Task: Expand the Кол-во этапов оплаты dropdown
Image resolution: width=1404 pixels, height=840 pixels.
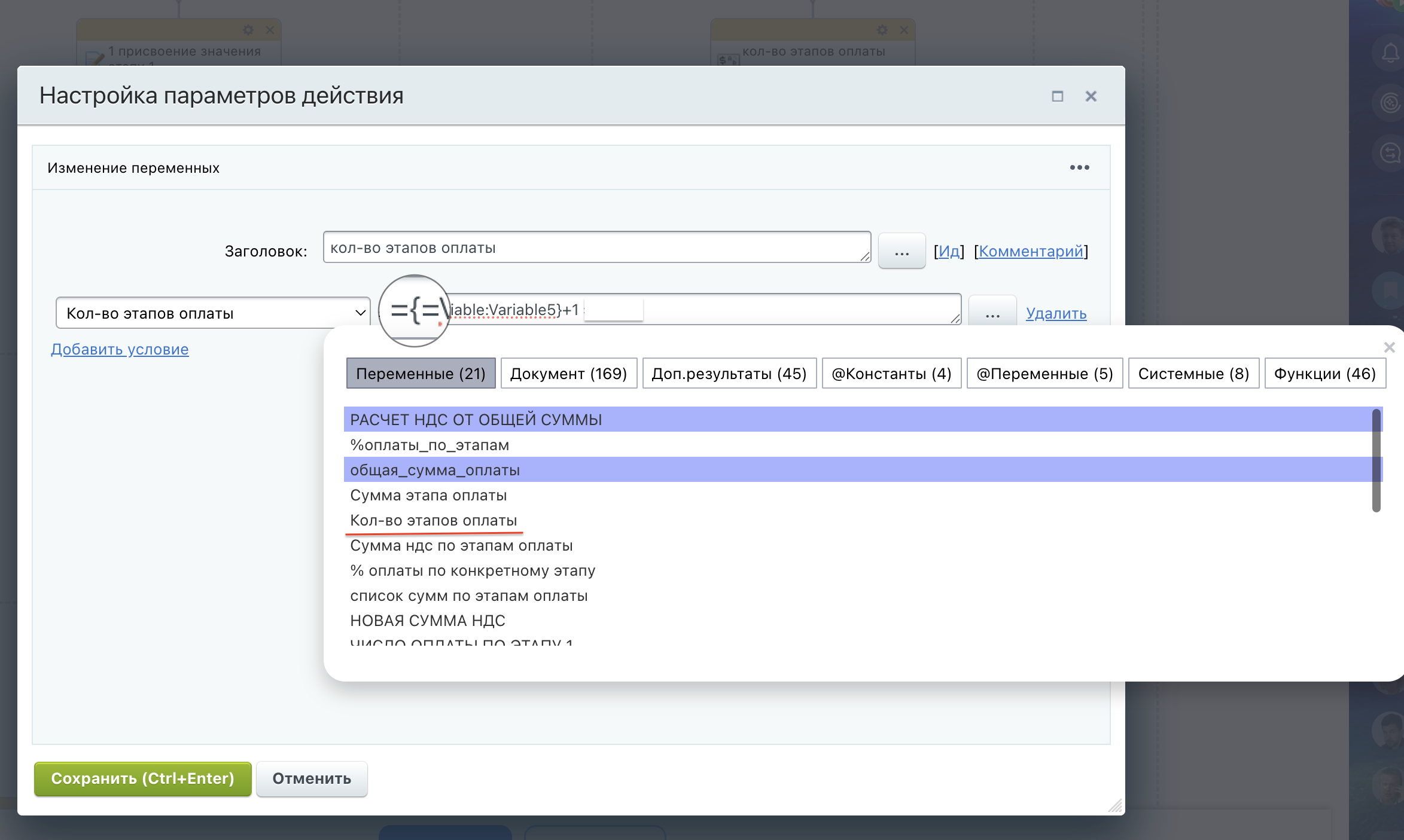Action: coord(212,313)
